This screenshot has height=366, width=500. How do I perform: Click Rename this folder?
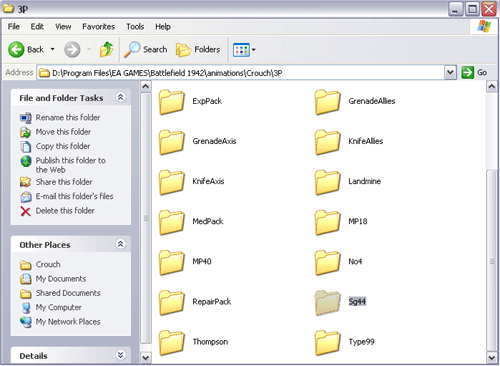(x=68, y=117)
